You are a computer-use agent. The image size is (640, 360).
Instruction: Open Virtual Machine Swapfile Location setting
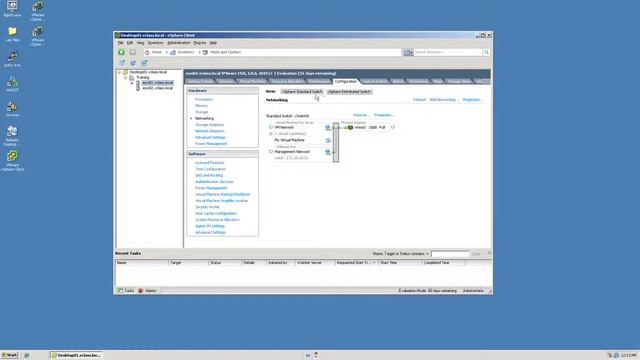pyautogui.click(x=222, y=201)
